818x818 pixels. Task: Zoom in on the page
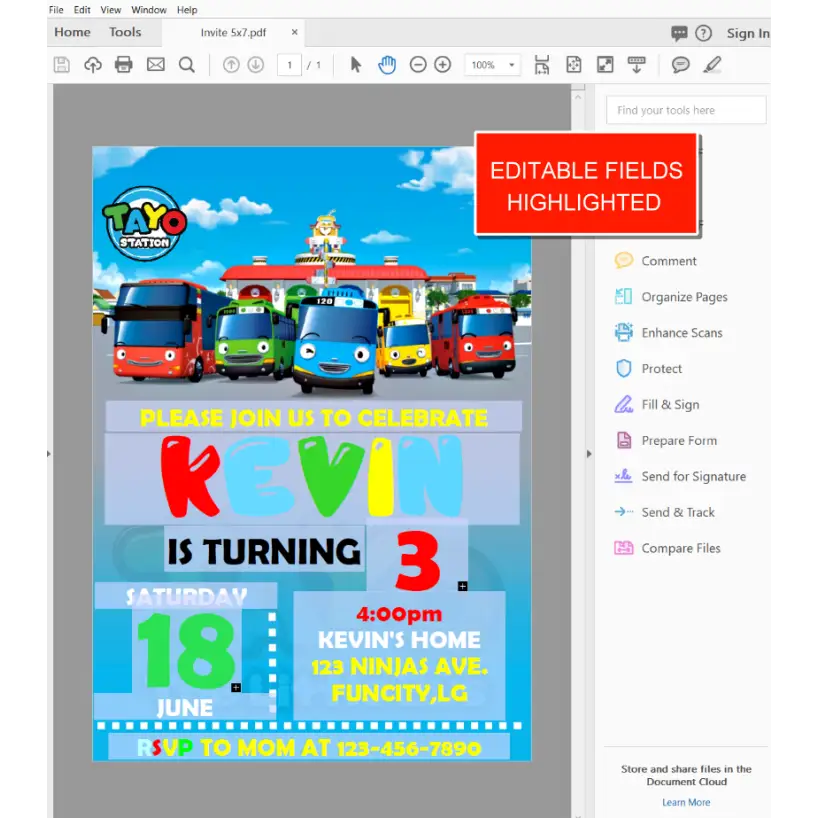pyautogui.click(x=443, y=64)
